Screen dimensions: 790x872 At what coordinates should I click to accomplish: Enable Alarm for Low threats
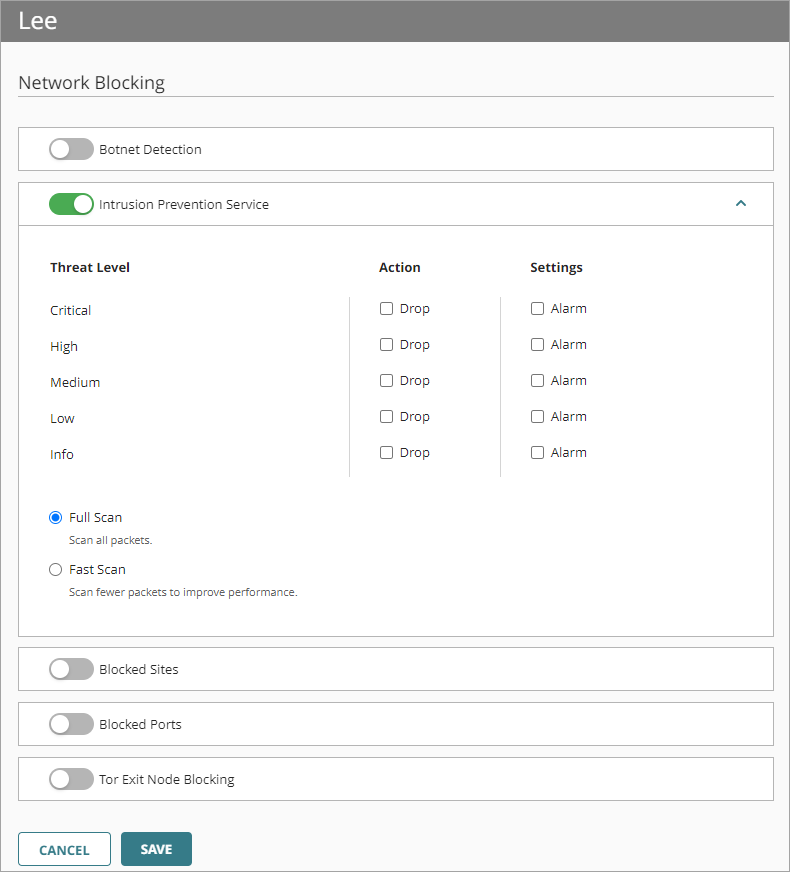(x=537, y=416)
